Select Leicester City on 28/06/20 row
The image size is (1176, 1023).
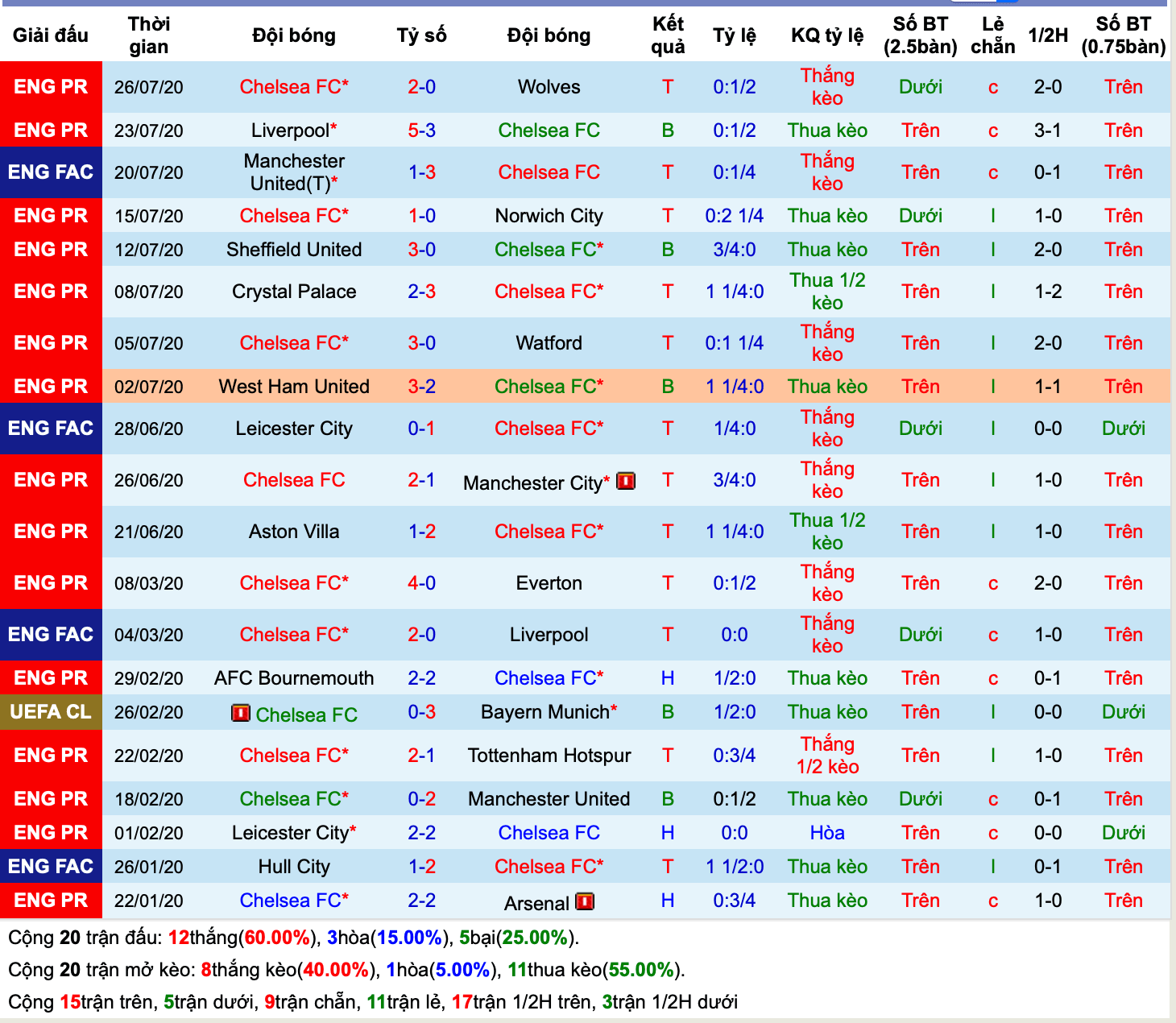(294, 429)
